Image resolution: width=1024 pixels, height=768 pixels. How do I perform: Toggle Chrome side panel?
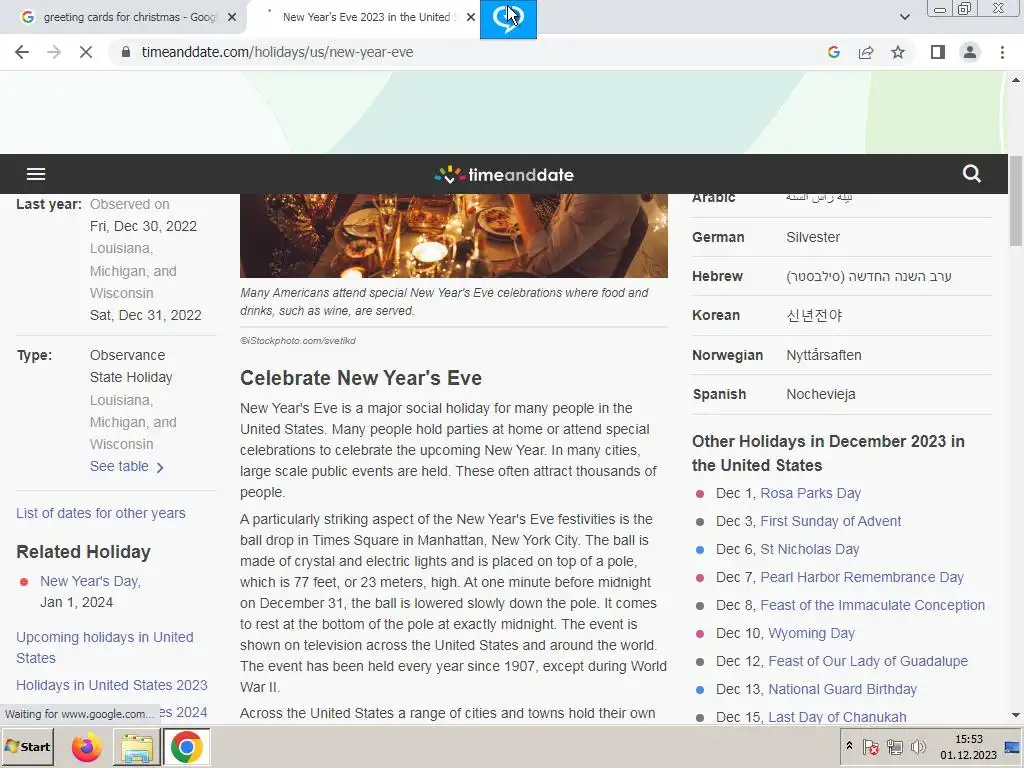coord(938,52)
